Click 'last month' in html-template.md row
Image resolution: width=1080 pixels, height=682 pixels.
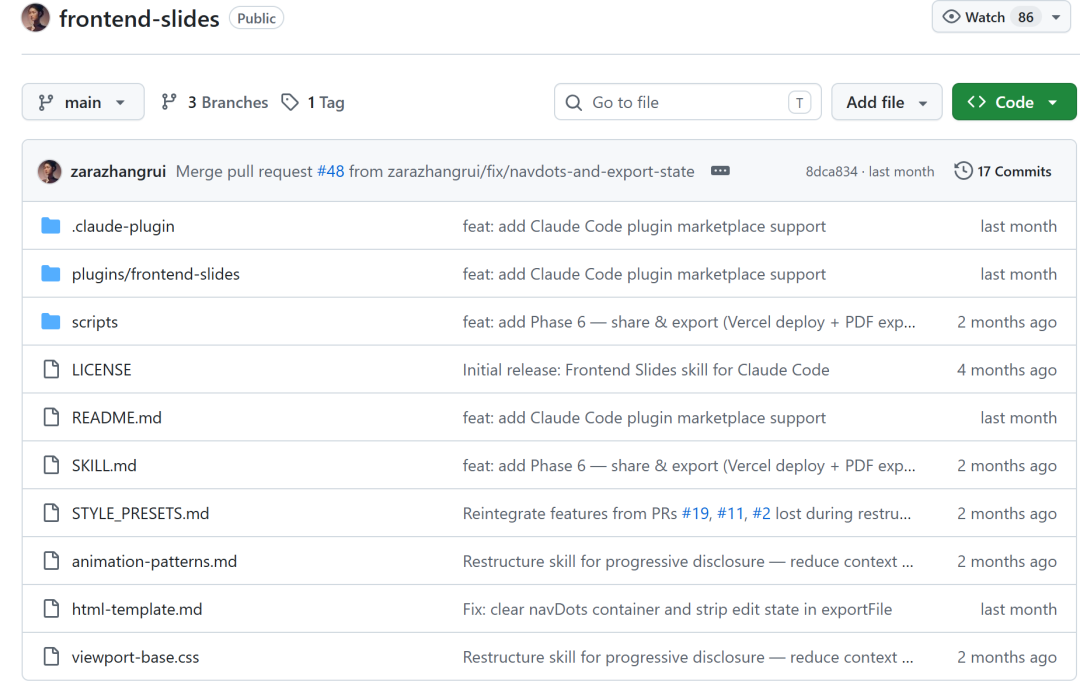click(x=1018, y=610)
